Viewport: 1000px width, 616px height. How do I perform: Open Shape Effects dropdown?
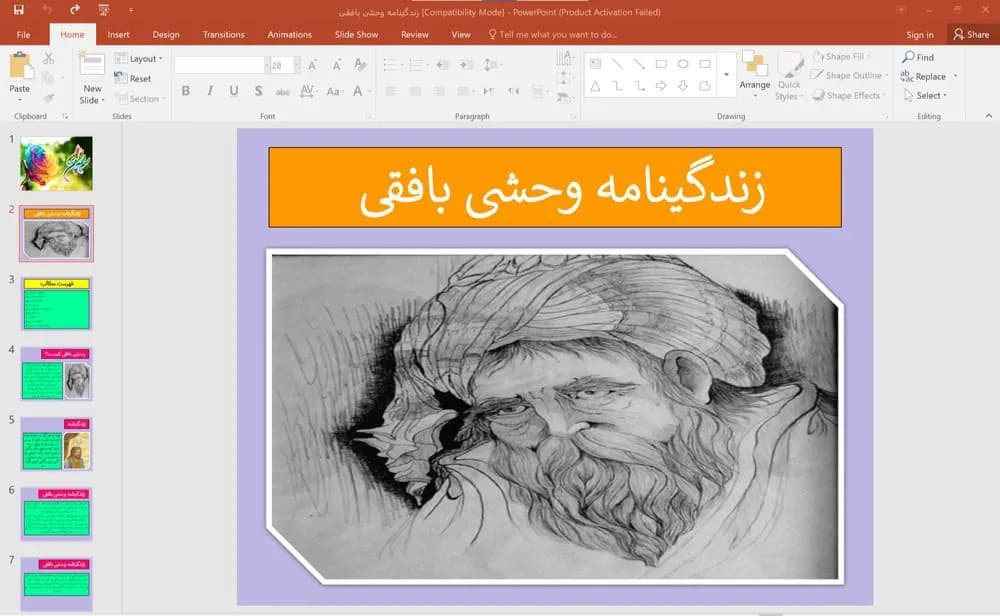click(x=849, y=96)
